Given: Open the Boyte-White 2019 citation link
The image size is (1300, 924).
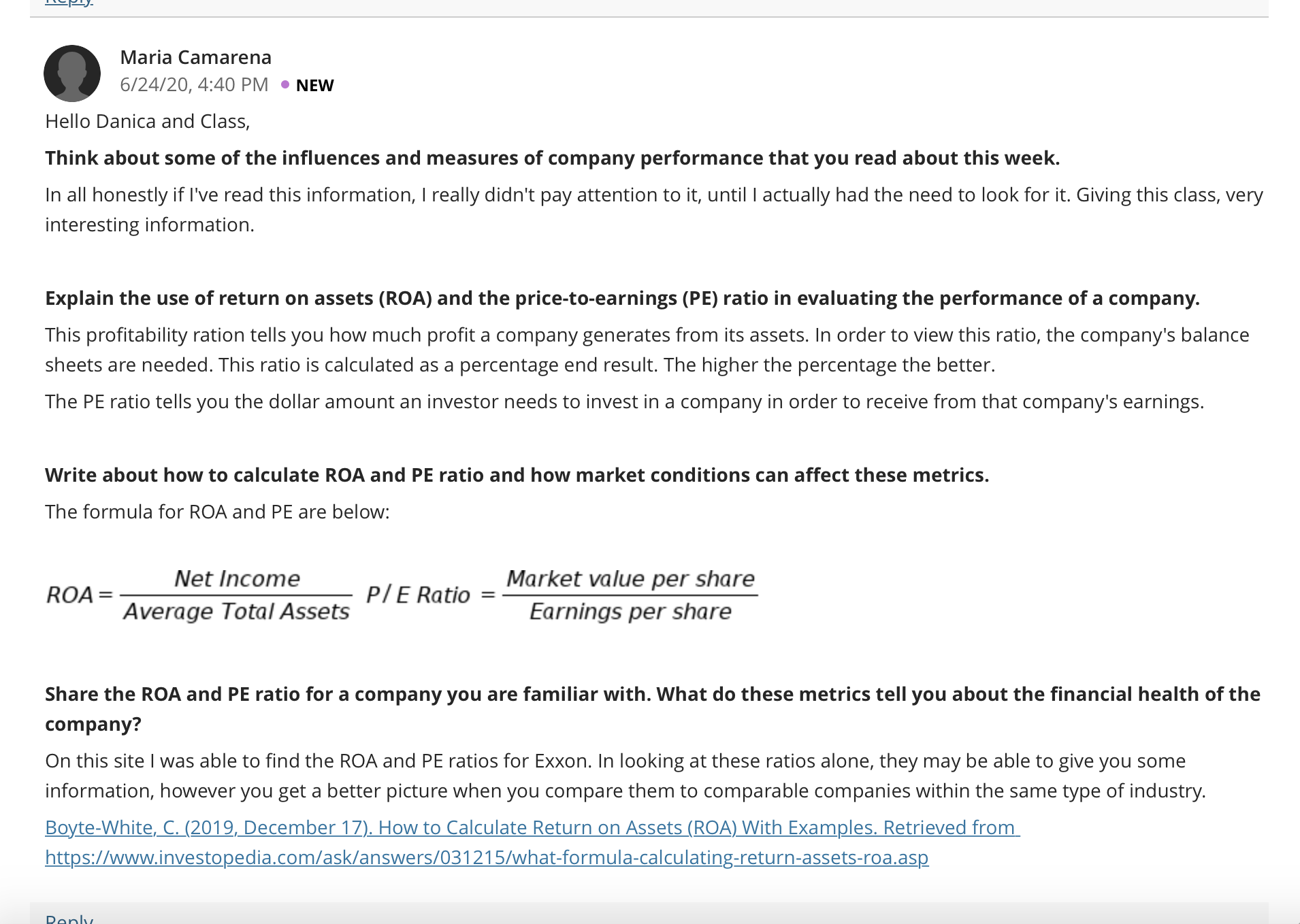Looking at the screenshot, I should pyautogui.click(x=532, y=827).
